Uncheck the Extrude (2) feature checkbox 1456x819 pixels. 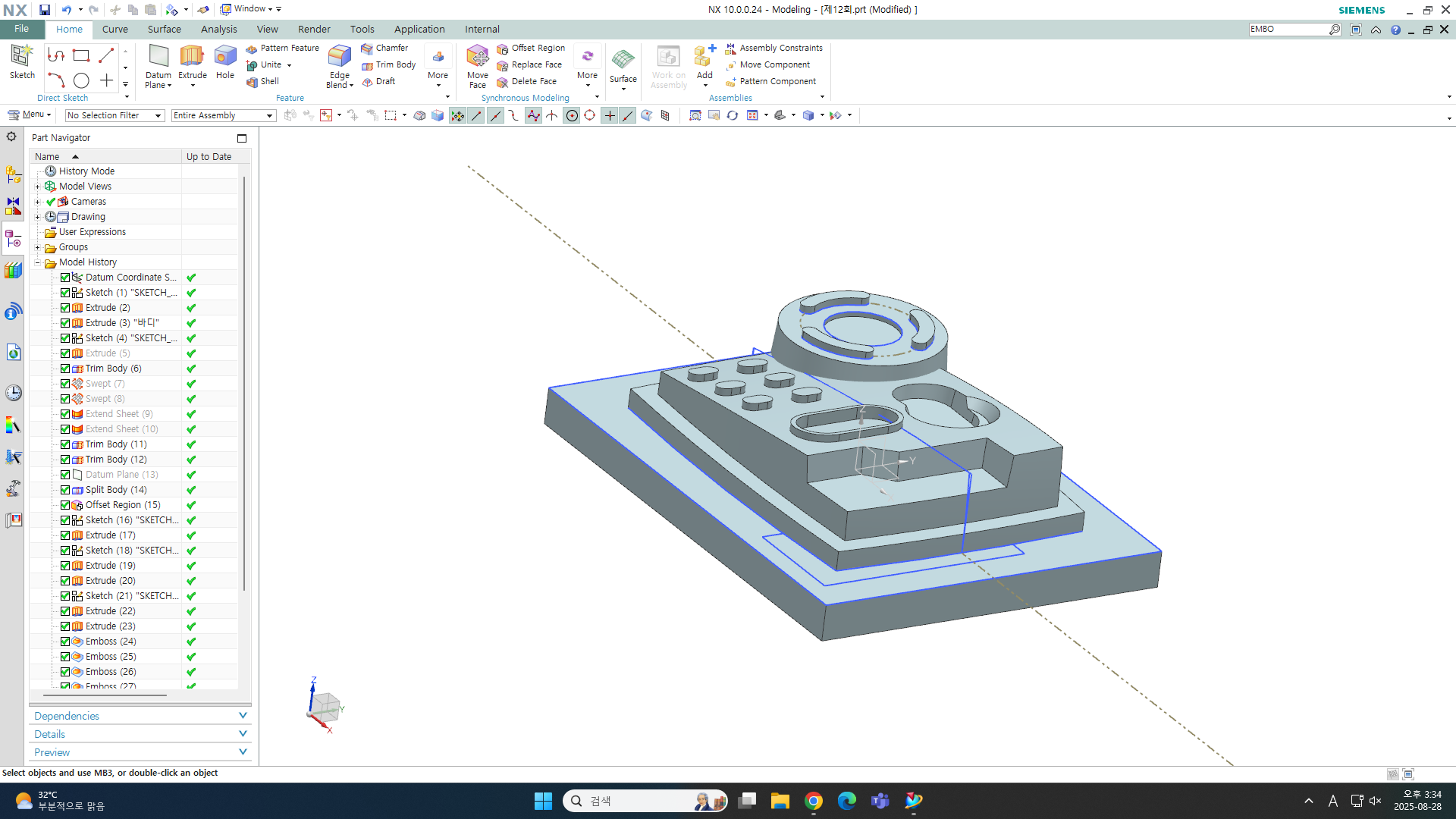65,308
